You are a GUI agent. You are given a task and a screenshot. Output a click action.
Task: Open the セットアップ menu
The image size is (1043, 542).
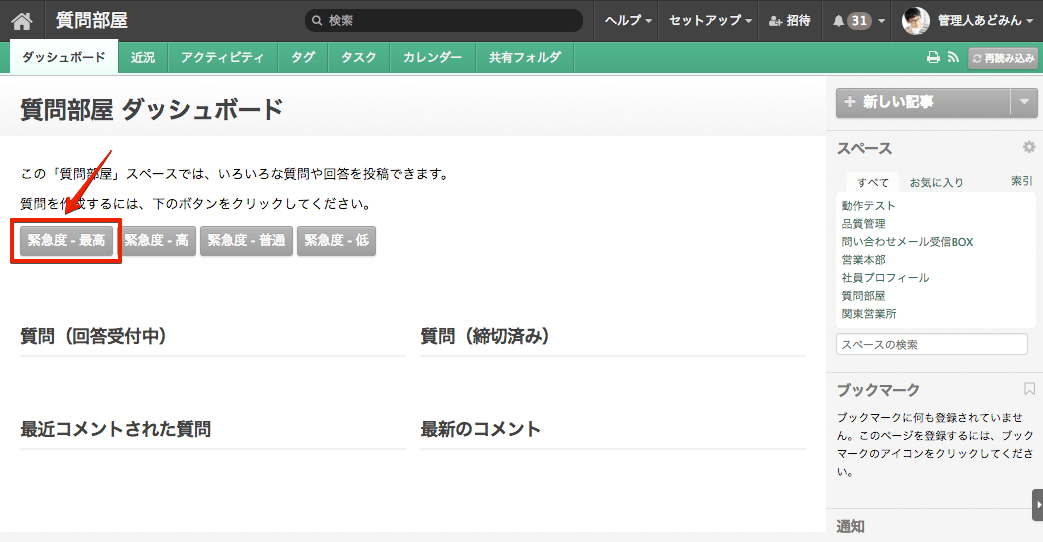click(x=710, y=21)
